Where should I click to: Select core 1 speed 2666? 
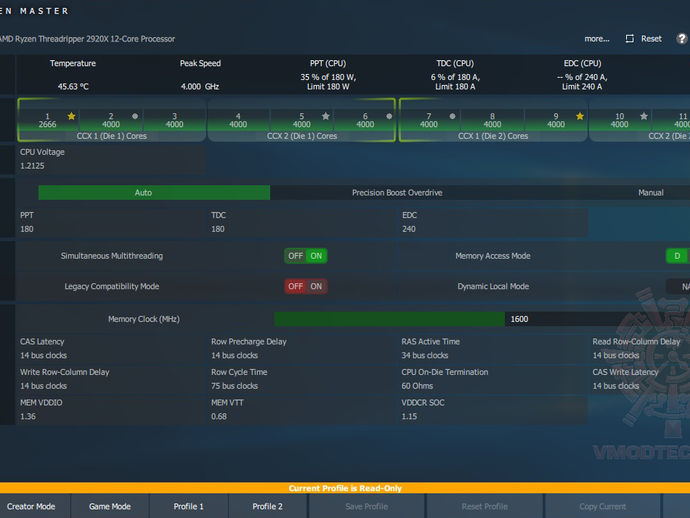47,125
